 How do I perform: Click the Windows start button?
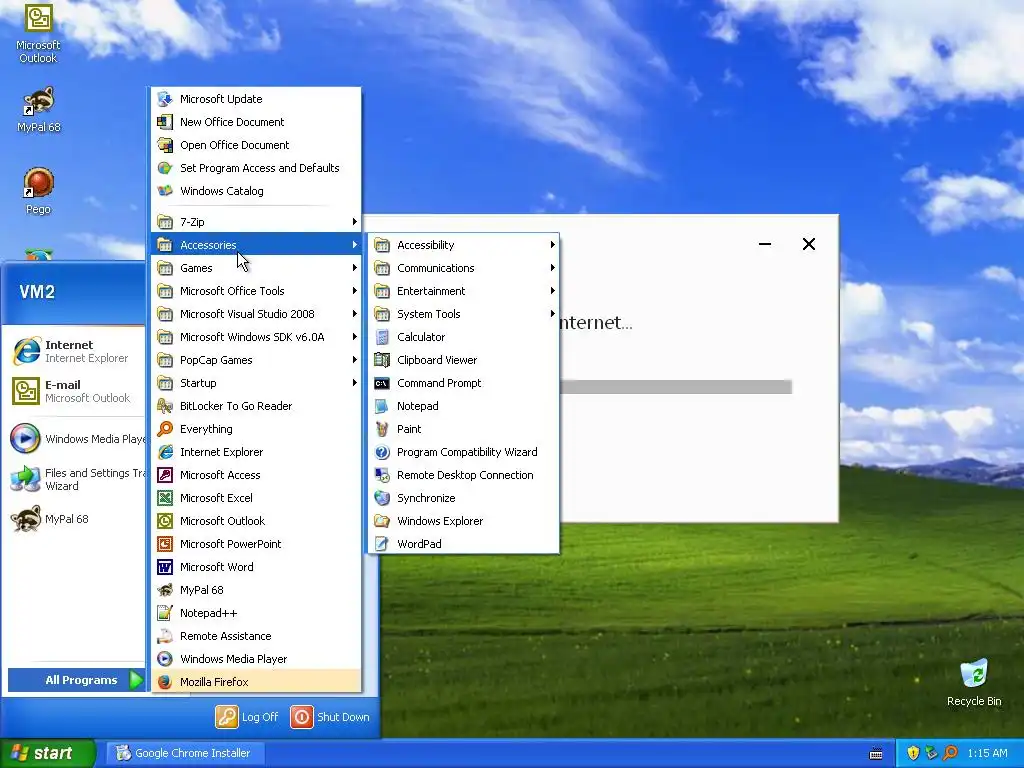tap(48, 753)
